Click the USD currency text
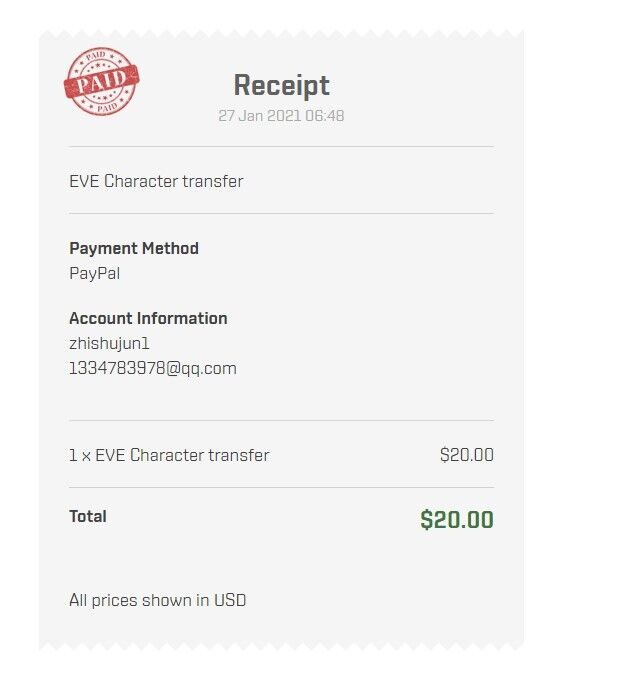Screen dimensions: 621x689 [x=230, y=600]
